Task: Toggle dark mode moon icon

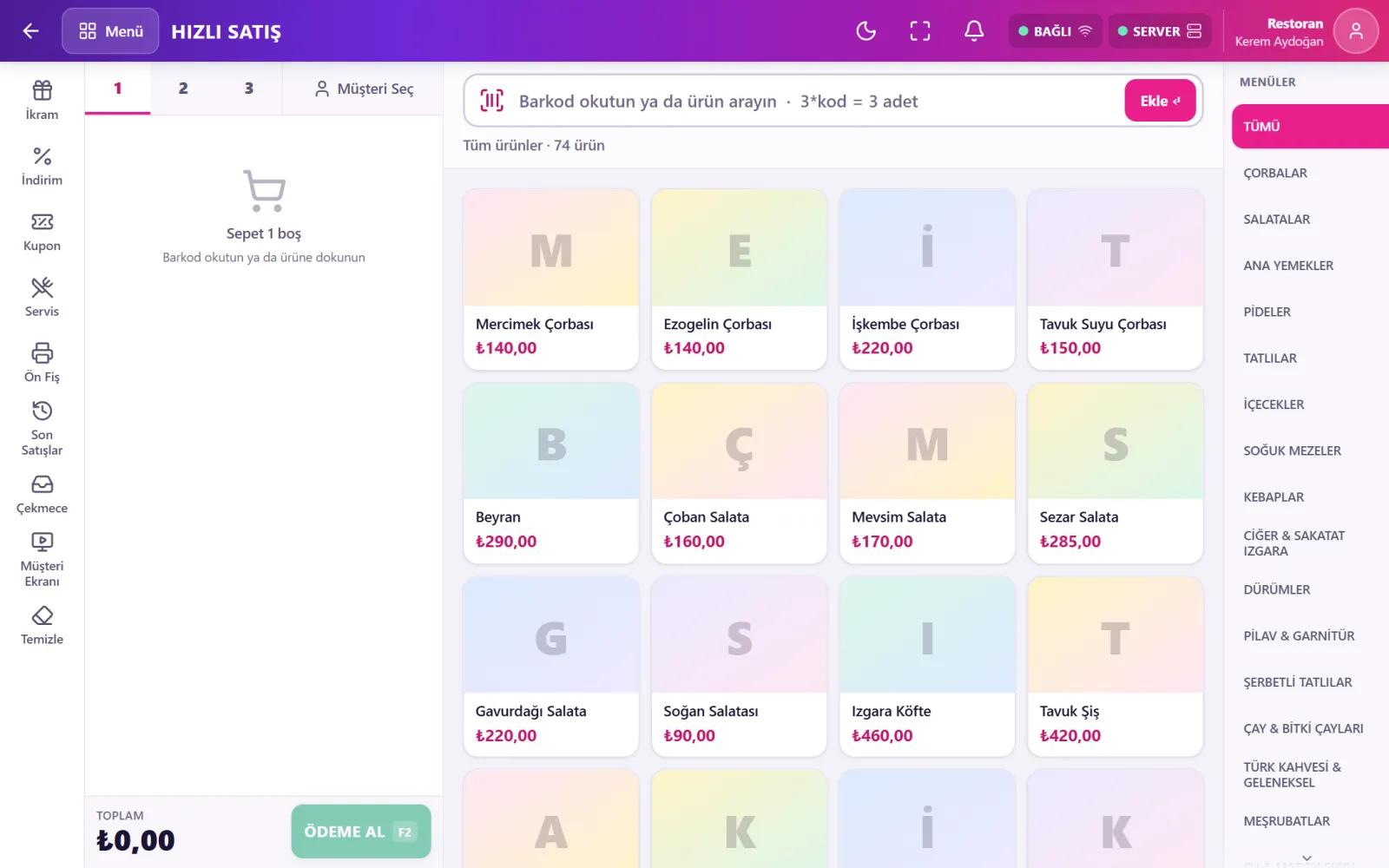Action: click(x=866, y=31)
